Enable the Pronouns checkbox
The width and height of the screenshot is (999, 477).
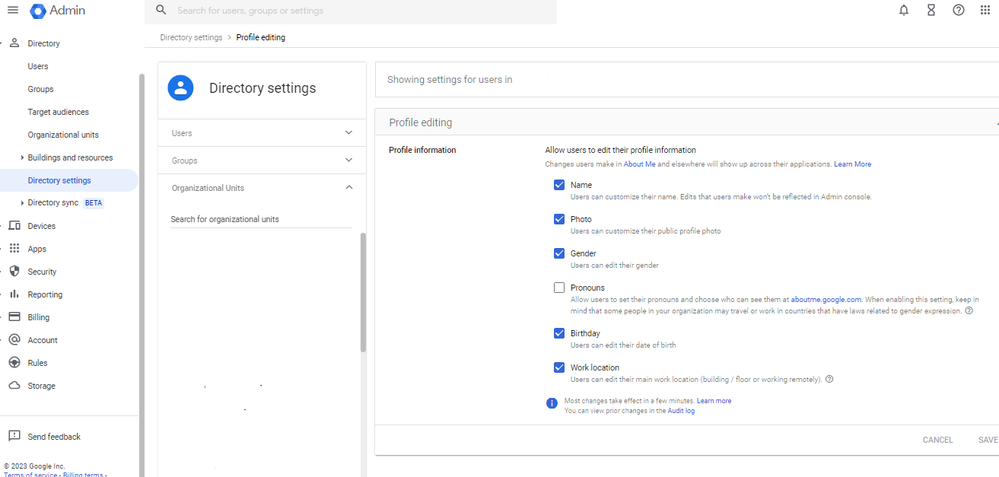click(x=559, y=288)
